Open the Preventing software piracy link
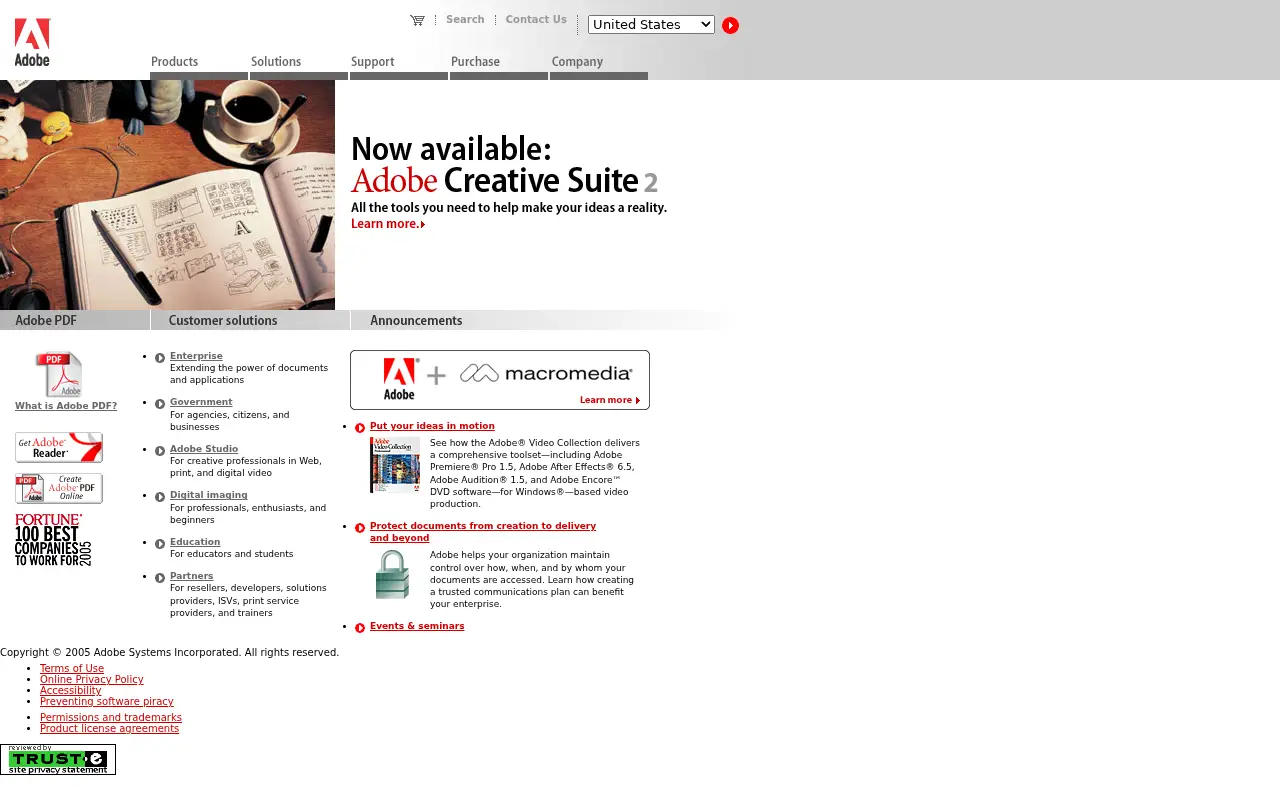The width and height of the screenshot is (1280, 800). 107,702
